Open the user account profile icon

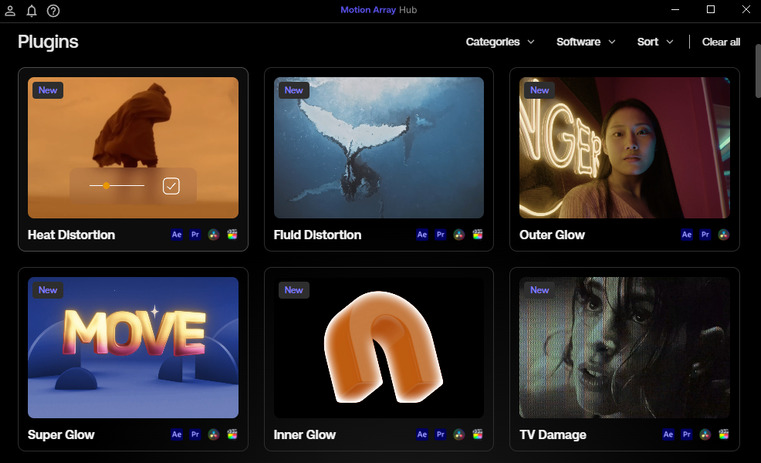pyautogui.click(x=11, y=11)
